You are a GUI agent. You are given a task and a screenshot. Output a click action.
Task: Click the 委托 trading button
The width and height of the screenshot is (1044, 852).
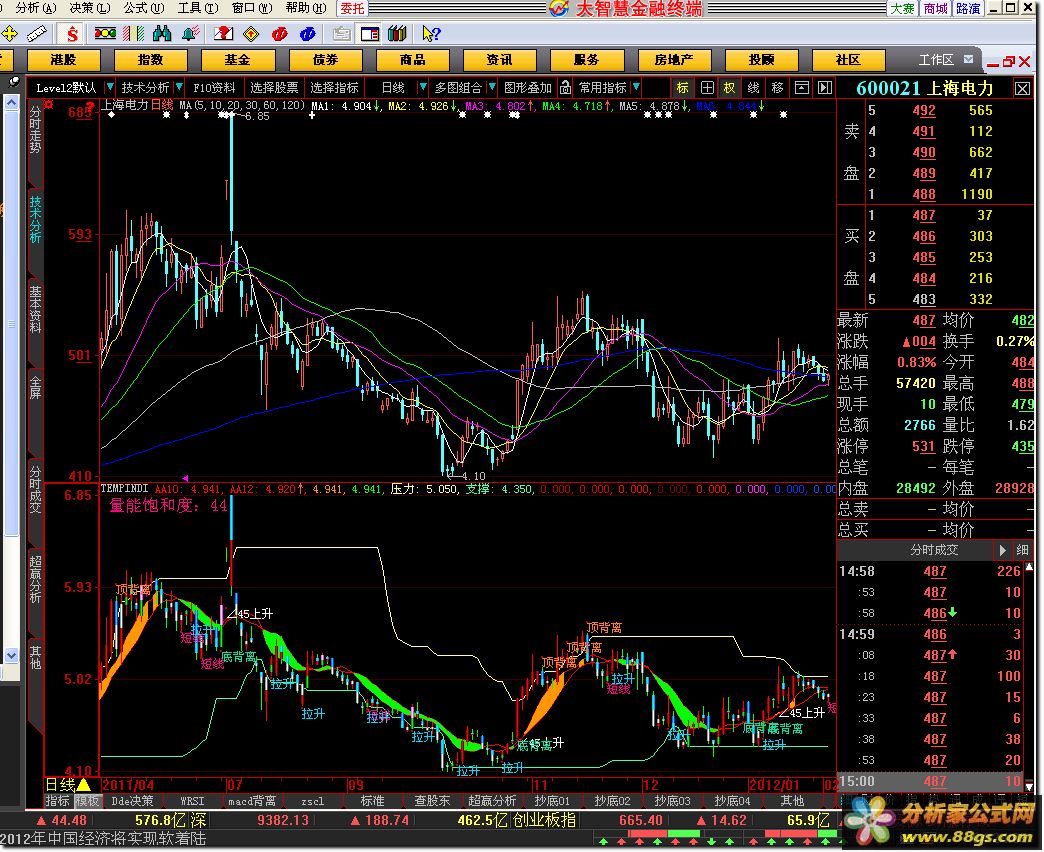pyautogui.click(x=352, y=8)
